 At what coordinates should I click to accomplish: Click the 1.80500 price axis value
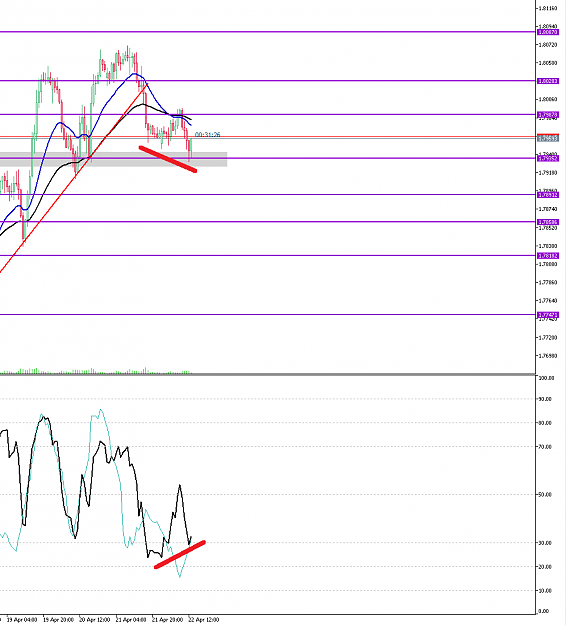(x=548, y=63)
